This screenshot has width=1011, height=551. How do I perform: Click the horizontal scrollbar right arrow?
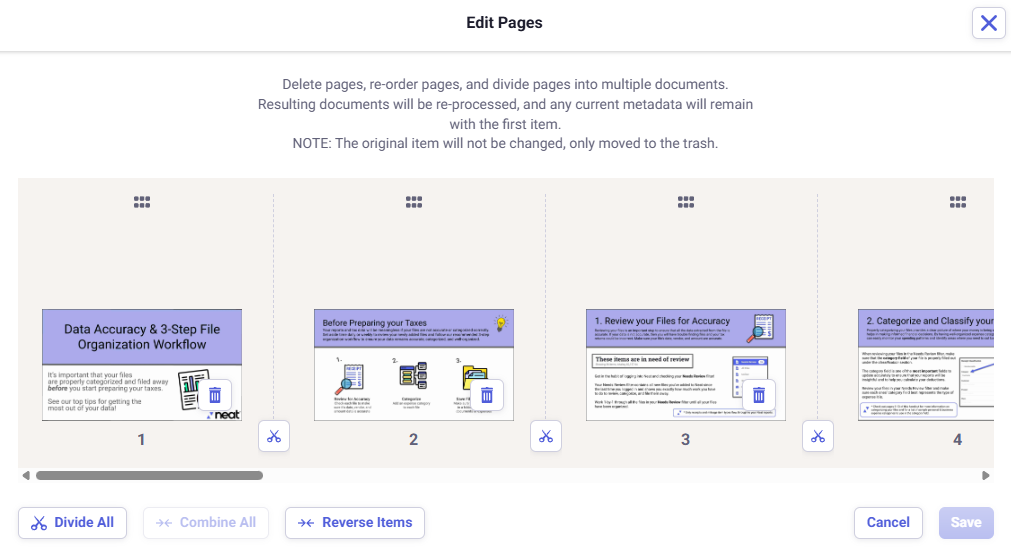click(x=985, y=476)
